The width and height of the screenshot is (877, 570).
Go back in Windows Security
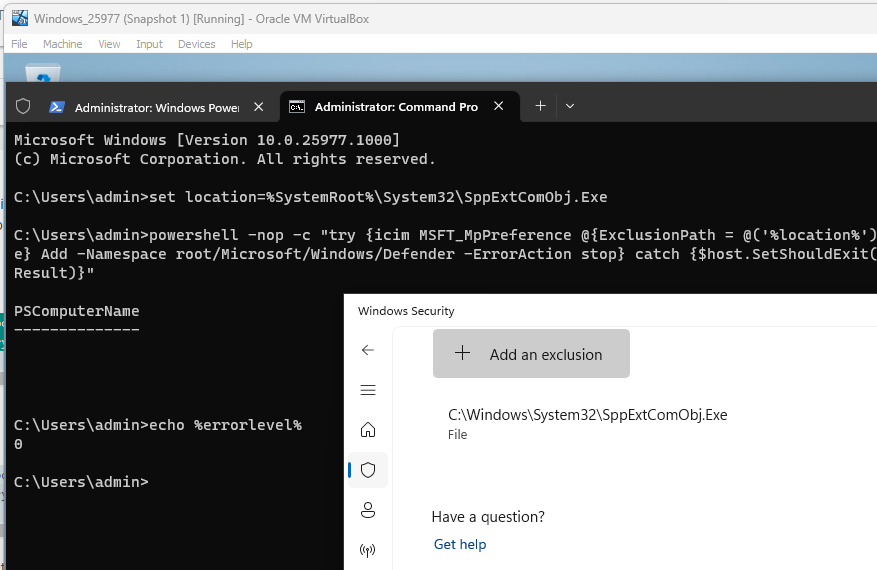click(x=367, y=350)
